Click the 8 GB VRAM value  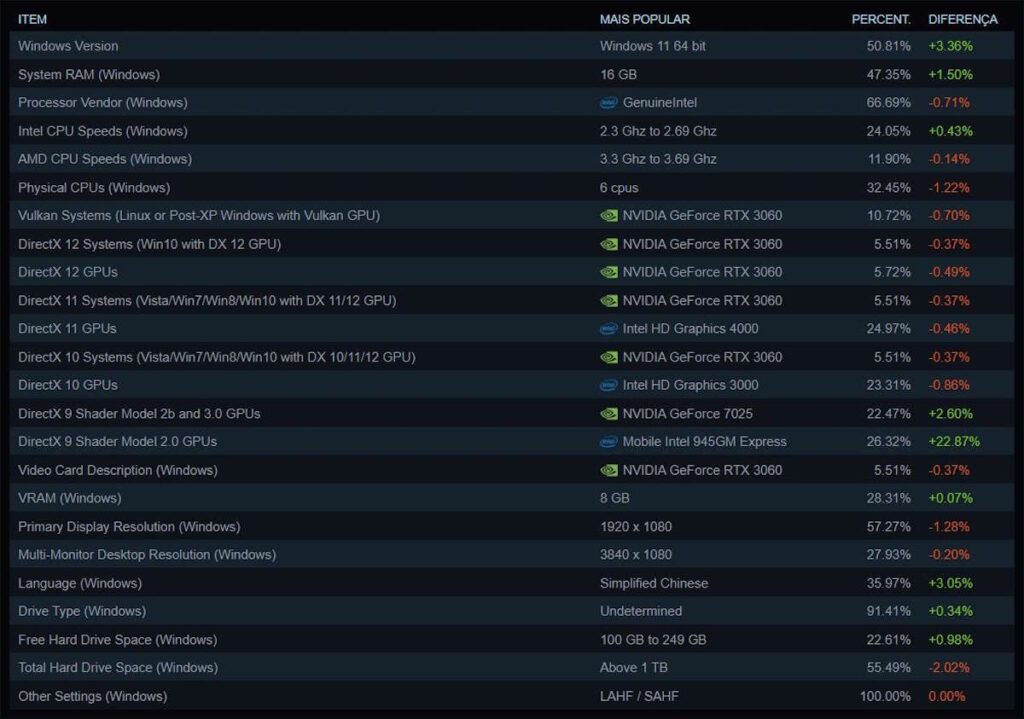tap(615, 498)
